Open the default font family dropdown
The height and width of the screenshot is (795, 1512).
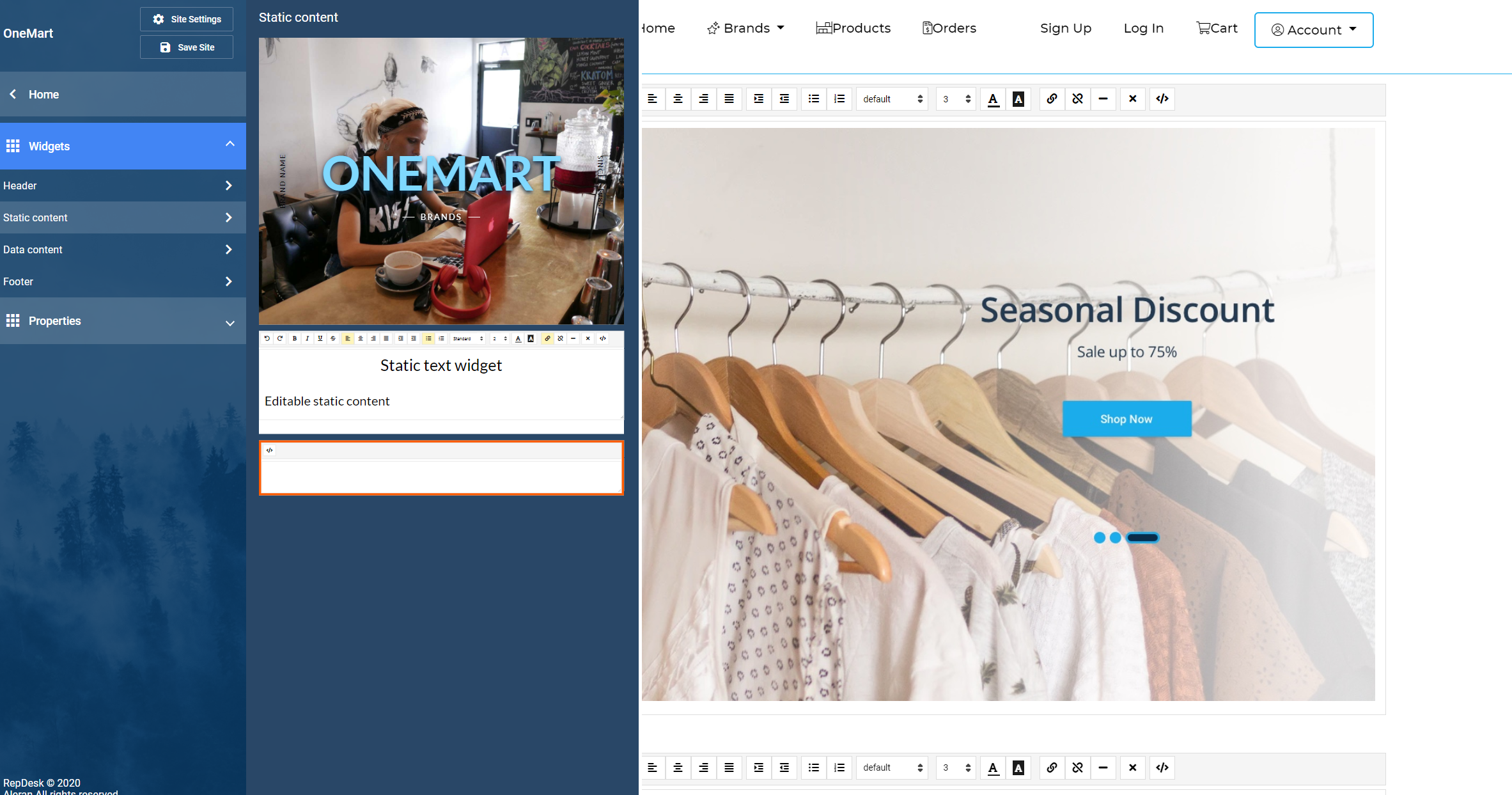click(x=892, y=98)
